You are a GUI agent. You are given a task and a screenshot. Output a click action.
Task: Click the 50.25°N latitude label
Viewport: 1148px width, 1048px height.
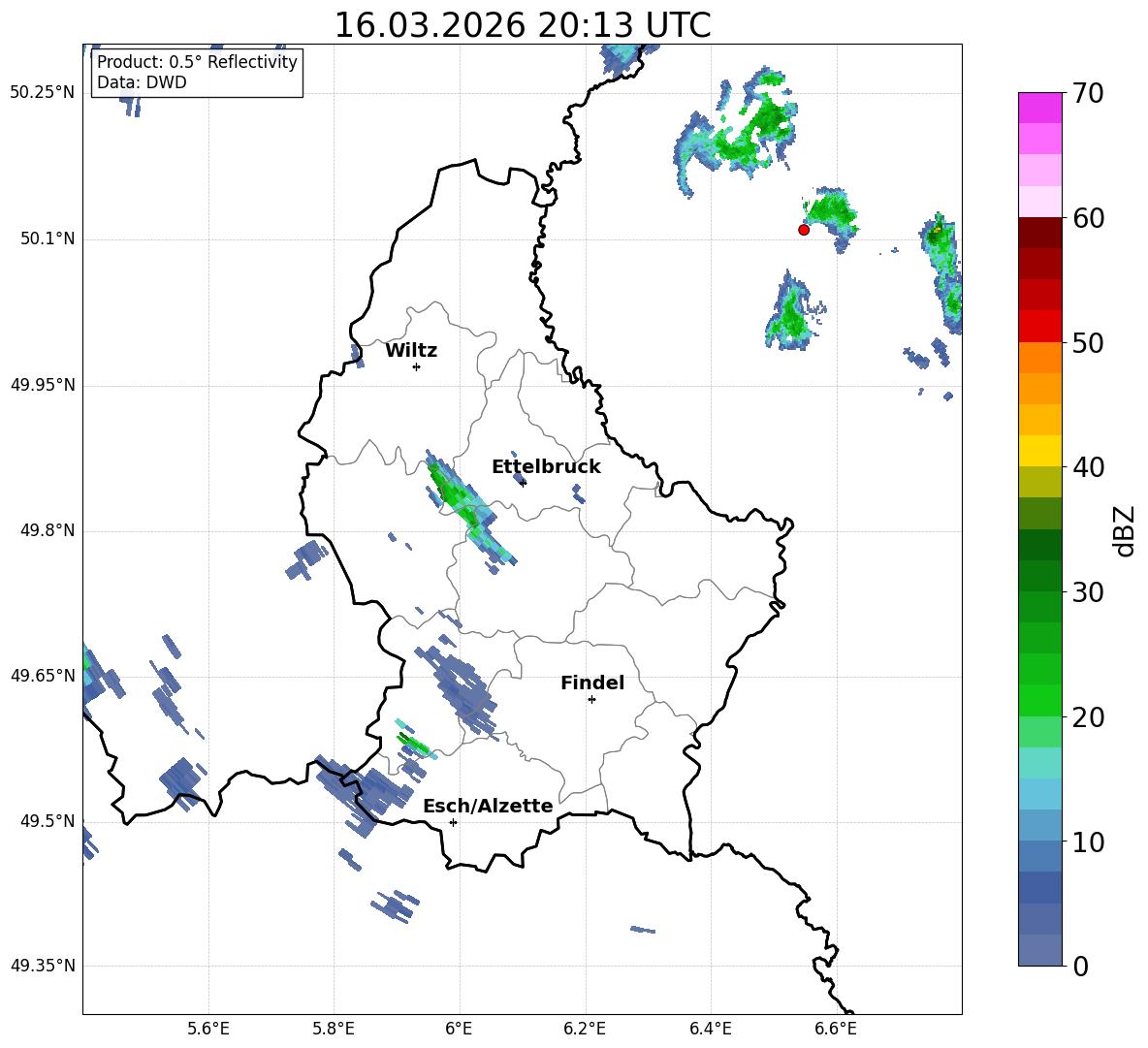[x=42, y=93]
